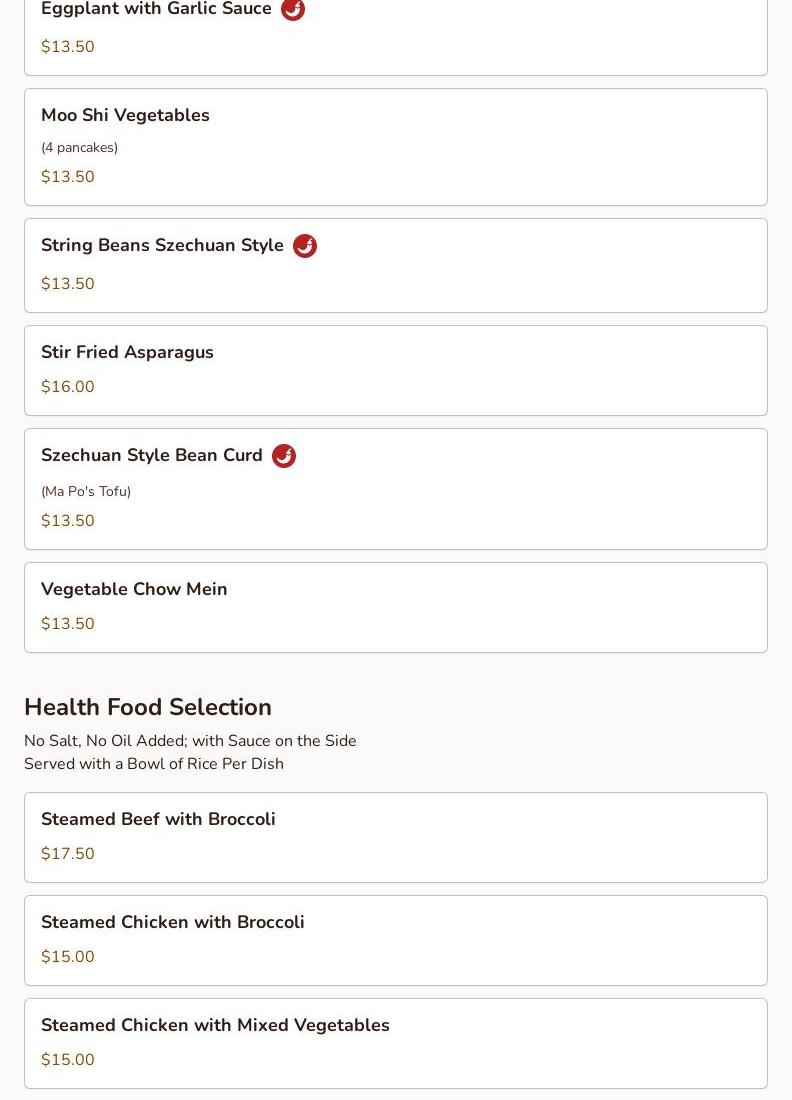
Task: Click spicy pepper icon next to Szechuan Bean Curd
Action: (x=284, y=456)
